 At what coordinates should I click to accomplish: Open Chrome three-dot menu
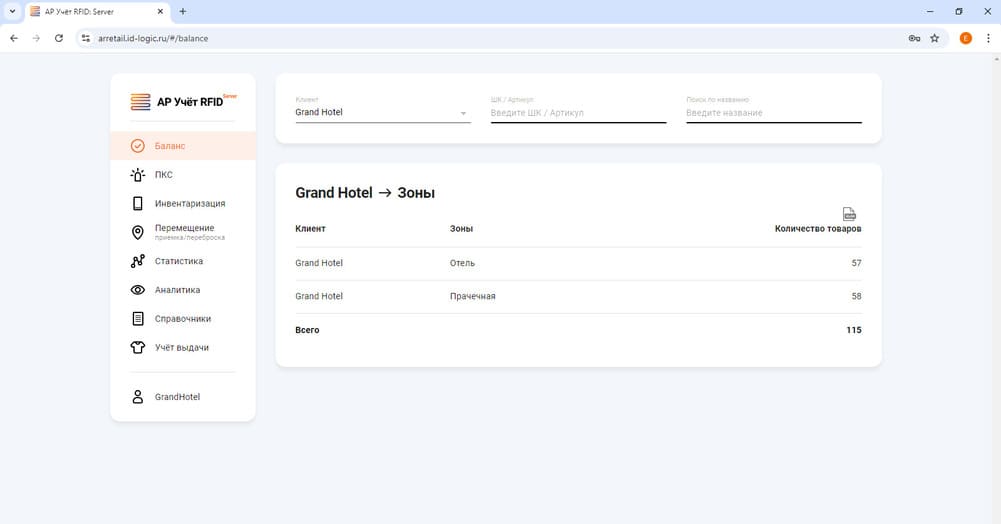click(x=988, y=38)
